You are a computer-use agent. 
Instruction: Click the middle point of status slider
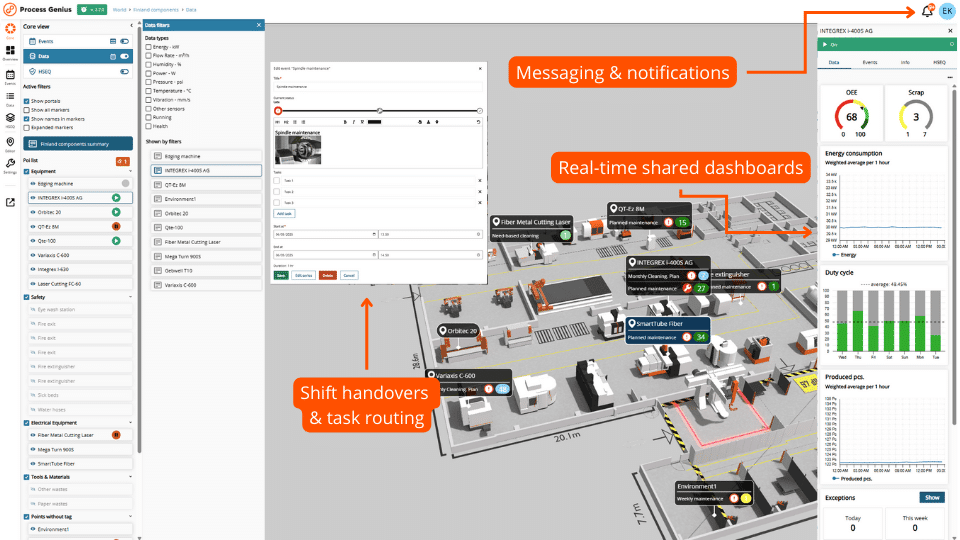pos(379,110)
